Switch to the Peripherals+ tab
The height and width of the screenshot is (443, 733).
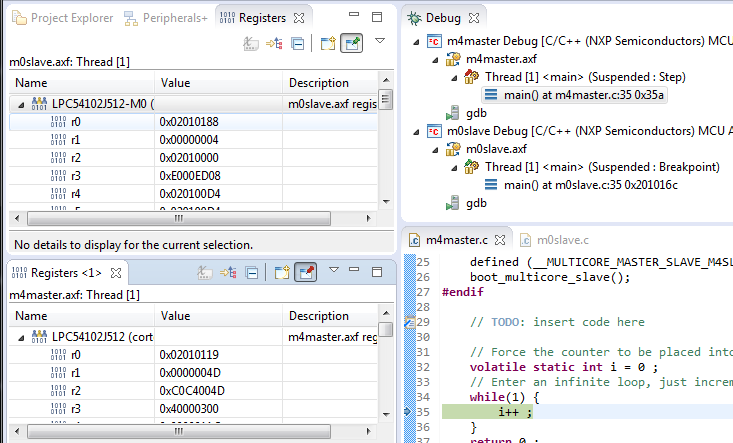click(167, 18)
